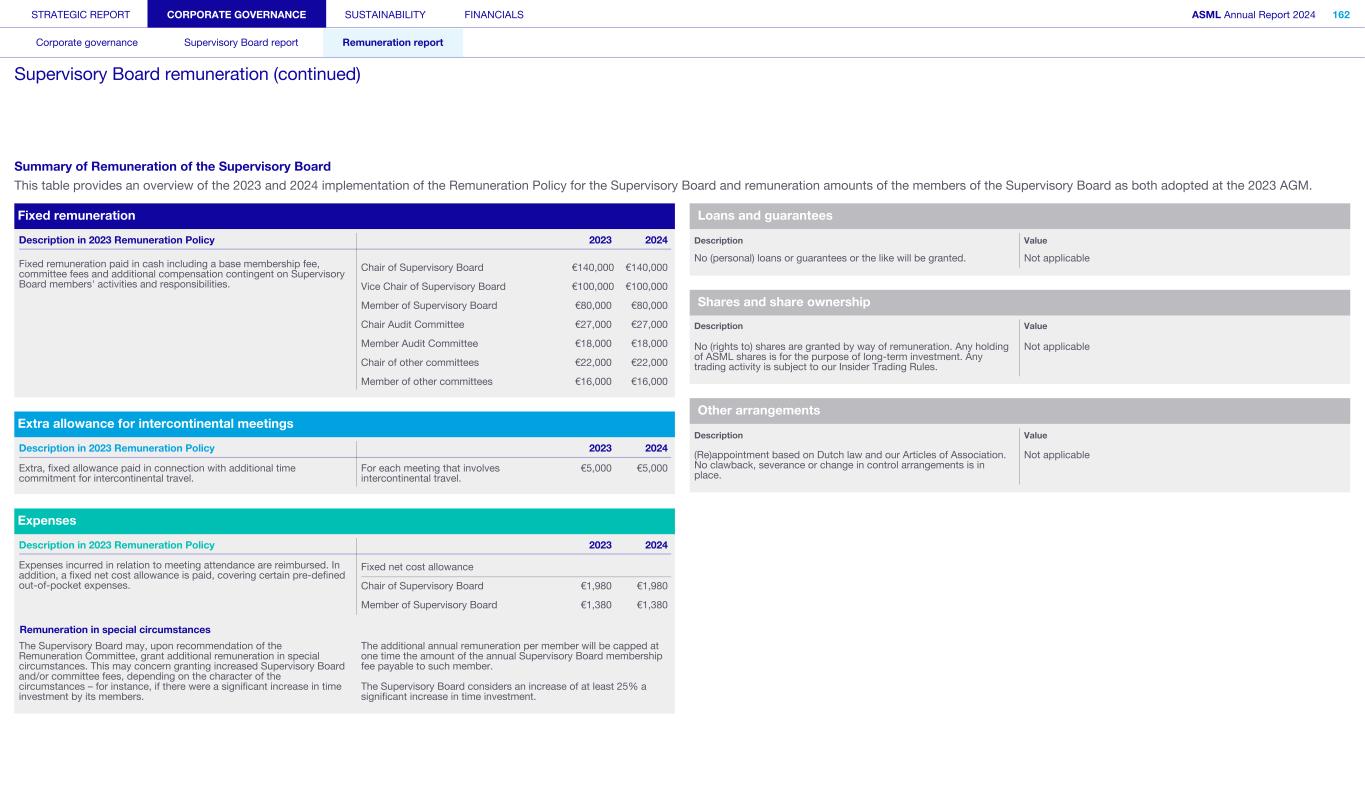Click the Other arrangements header

pos(758,411)
